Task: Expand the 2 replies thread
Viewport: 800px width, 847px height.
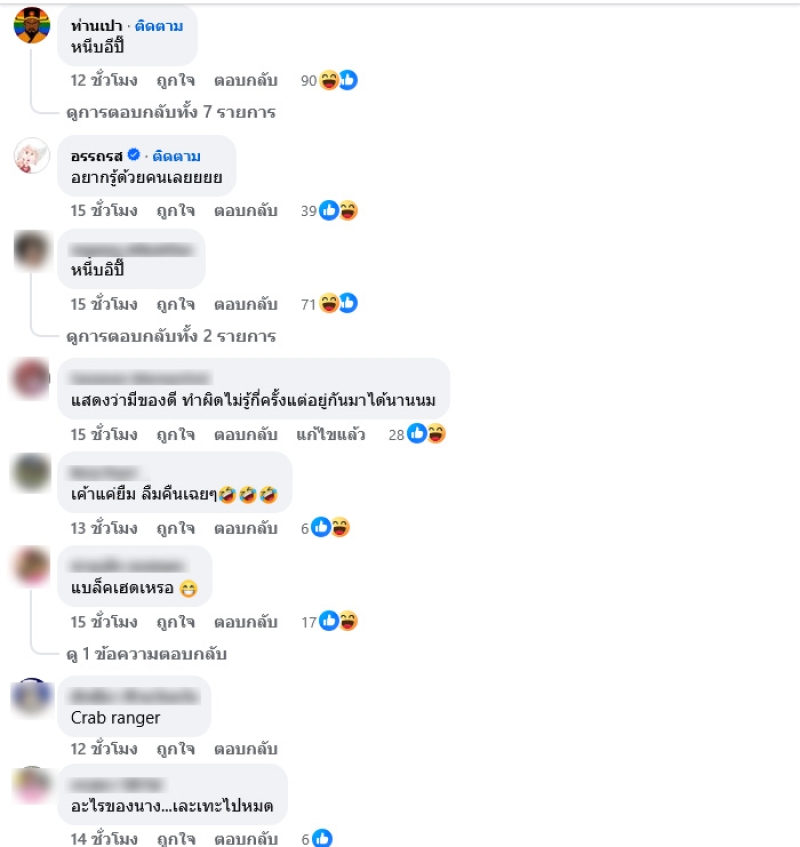Action: [x=171, y=336]
